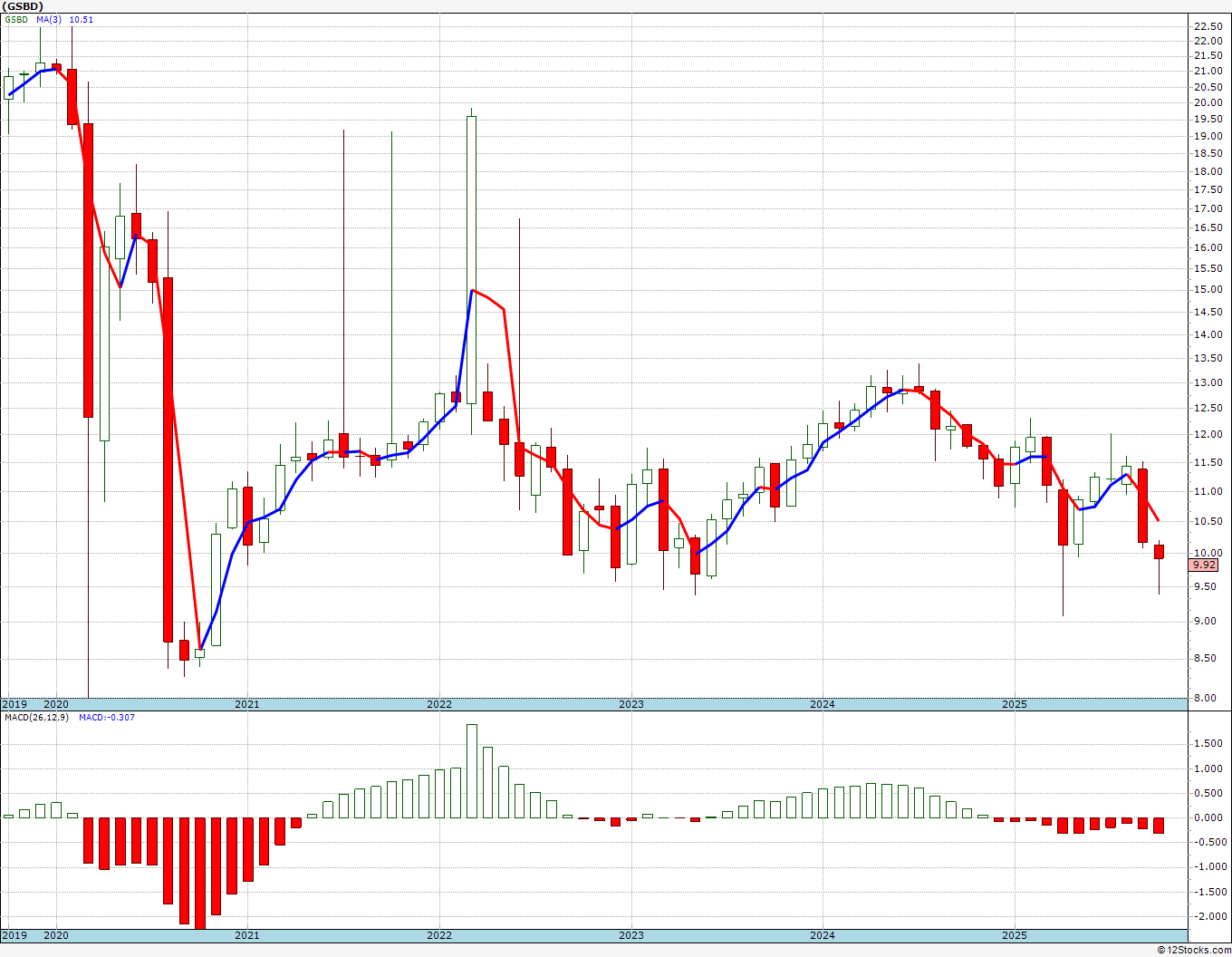Click 2021 on the price chart time axis
Image resolution: width=1232 pixels, height=957 pixels.
pos(247,704)
